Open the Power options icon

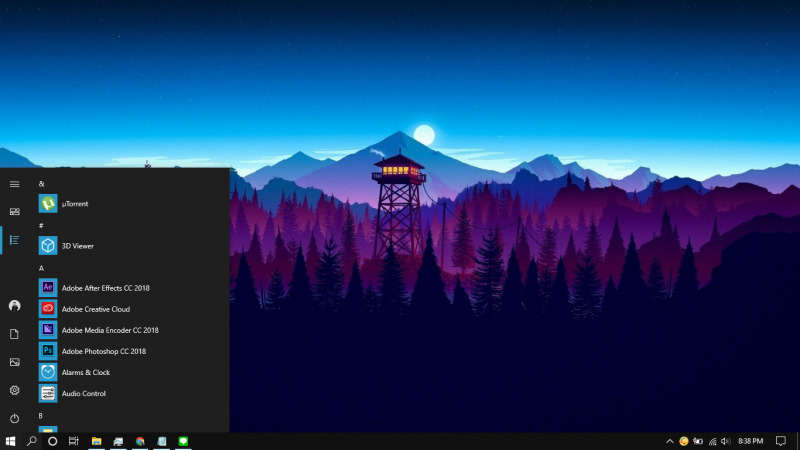(14, 418)
